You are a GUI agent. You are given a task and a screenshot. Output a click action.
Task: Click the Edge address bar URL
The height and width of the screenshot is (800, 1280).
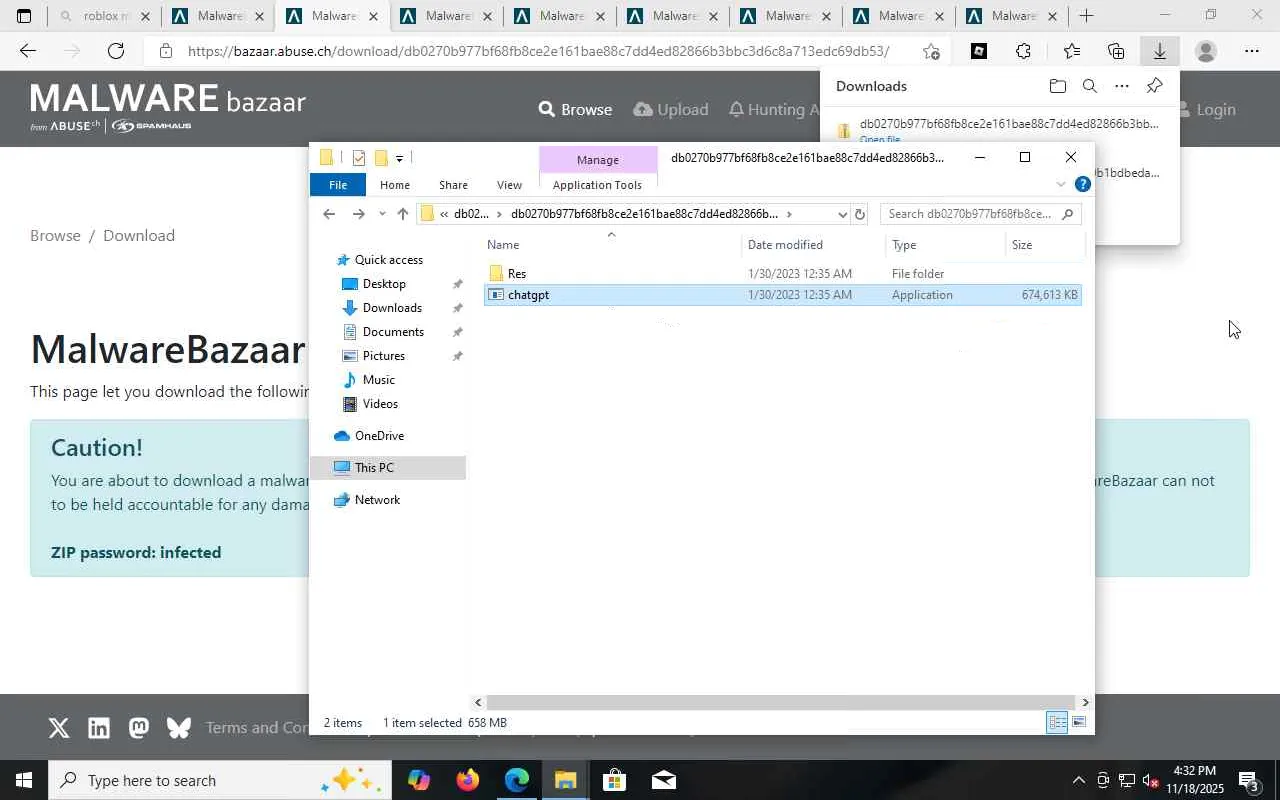pos(538,51)
